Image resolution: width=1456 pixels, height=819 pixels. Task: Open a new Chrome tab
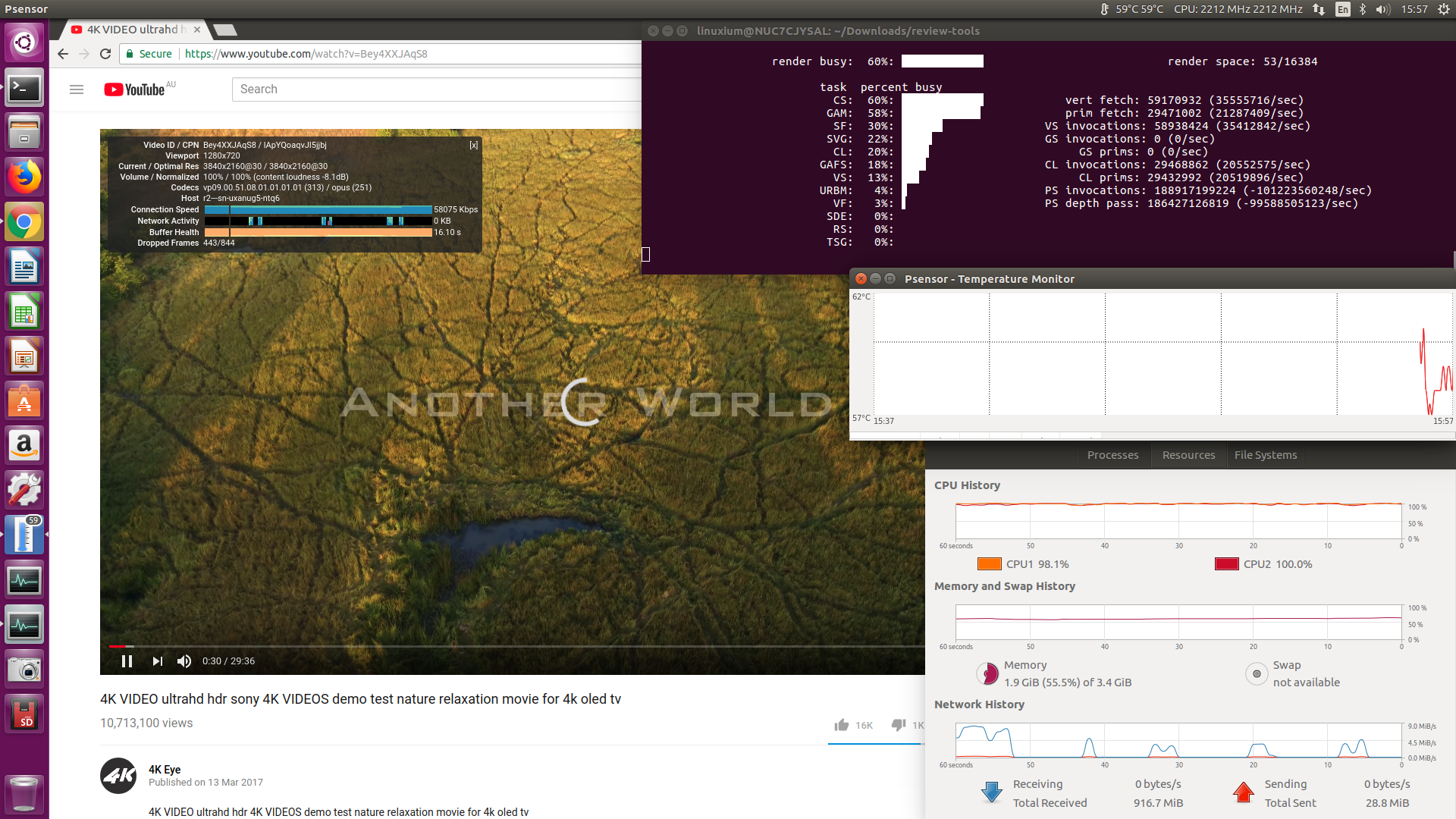point(225,30)
